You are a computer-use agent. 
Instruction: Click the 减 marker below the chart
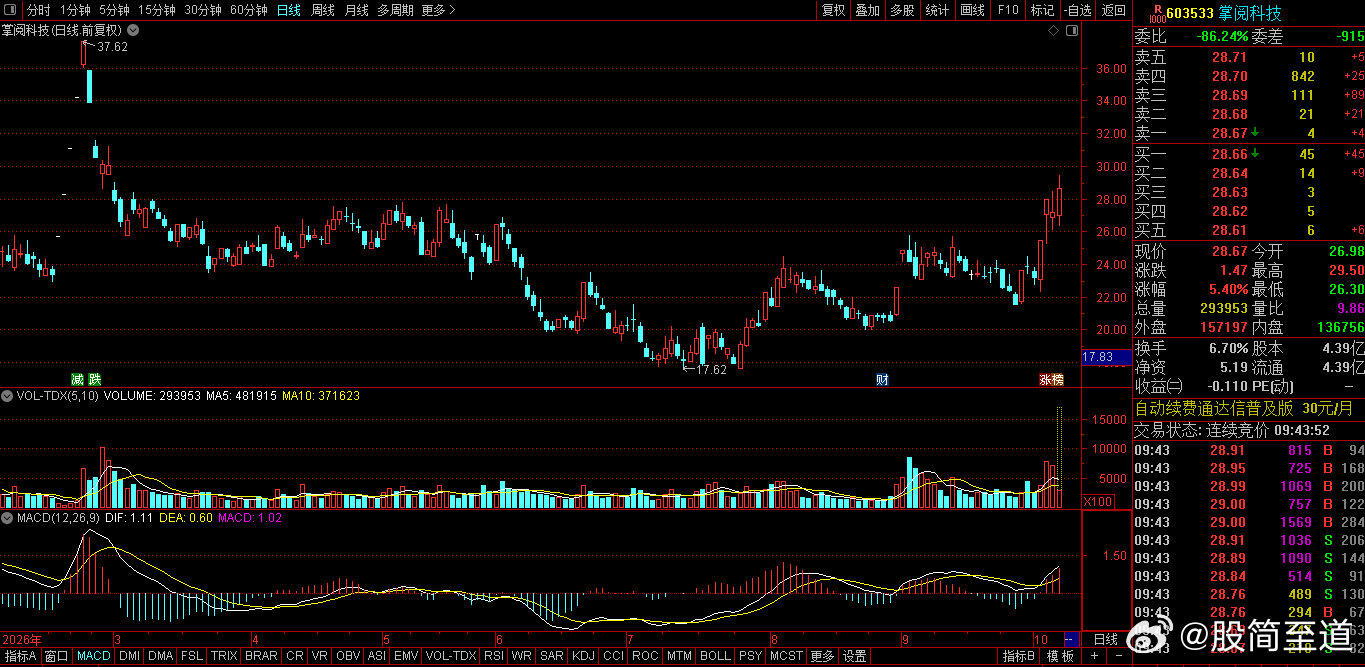pos(78,379)
